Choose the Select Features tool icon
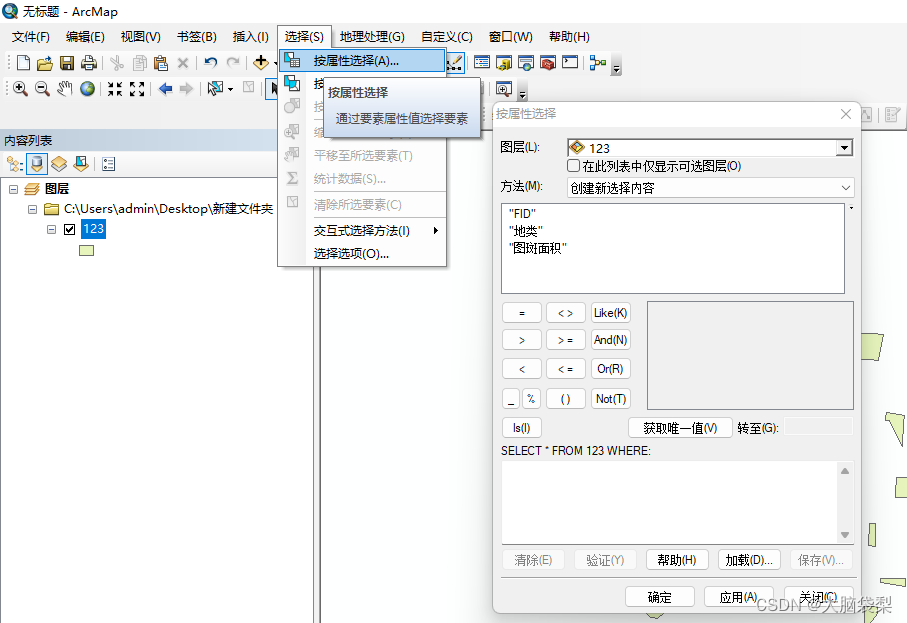The width and height of the screenshot is (907, 623). click(x=215, y=89)
